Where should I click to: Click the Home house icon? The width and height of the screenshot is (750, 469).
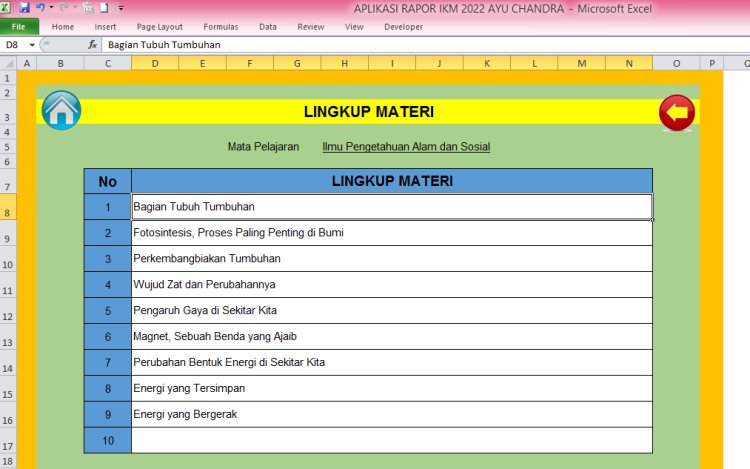tap(61, 111)
